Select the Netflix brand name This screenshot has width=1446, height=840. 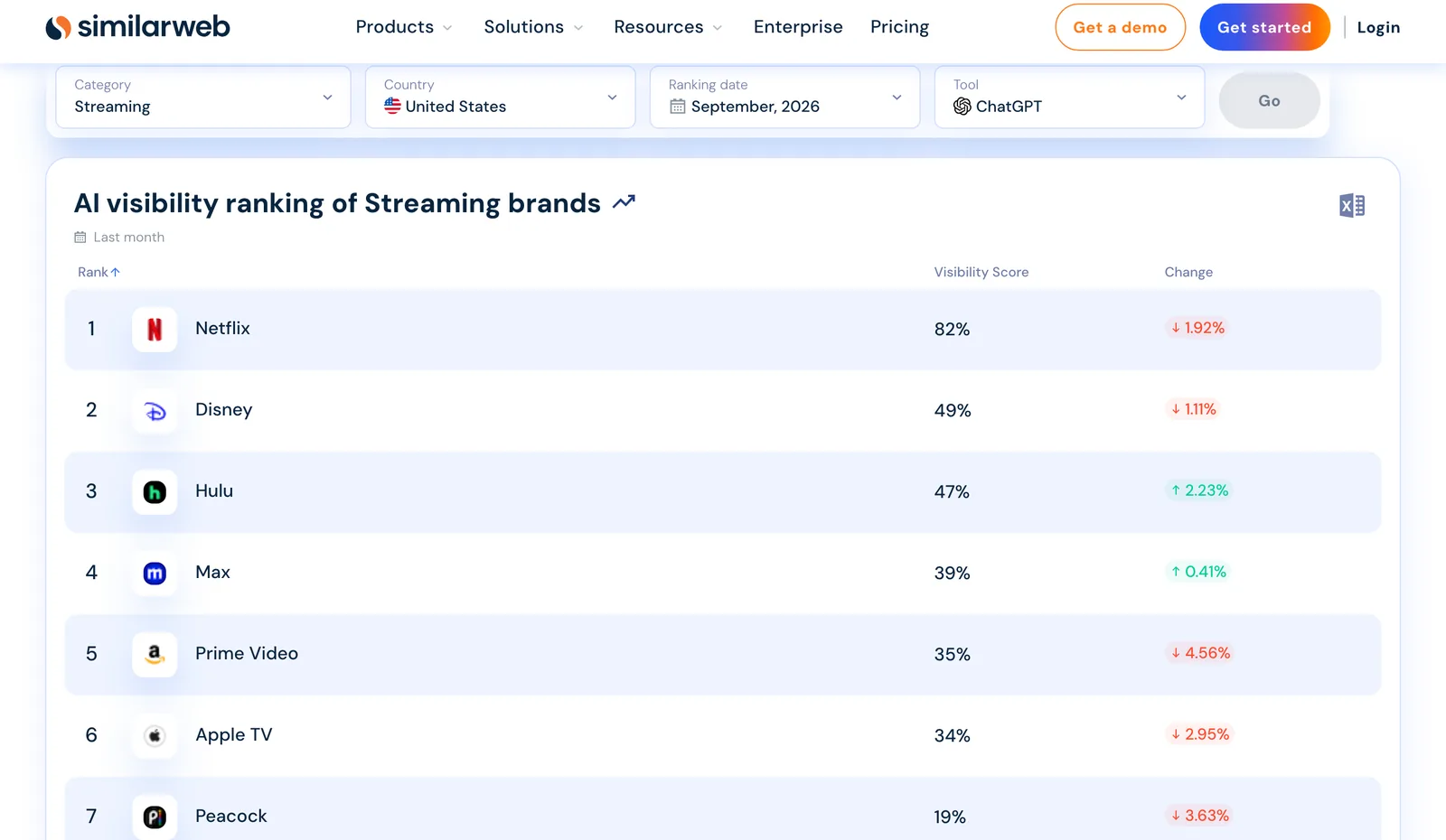[222, 329]
